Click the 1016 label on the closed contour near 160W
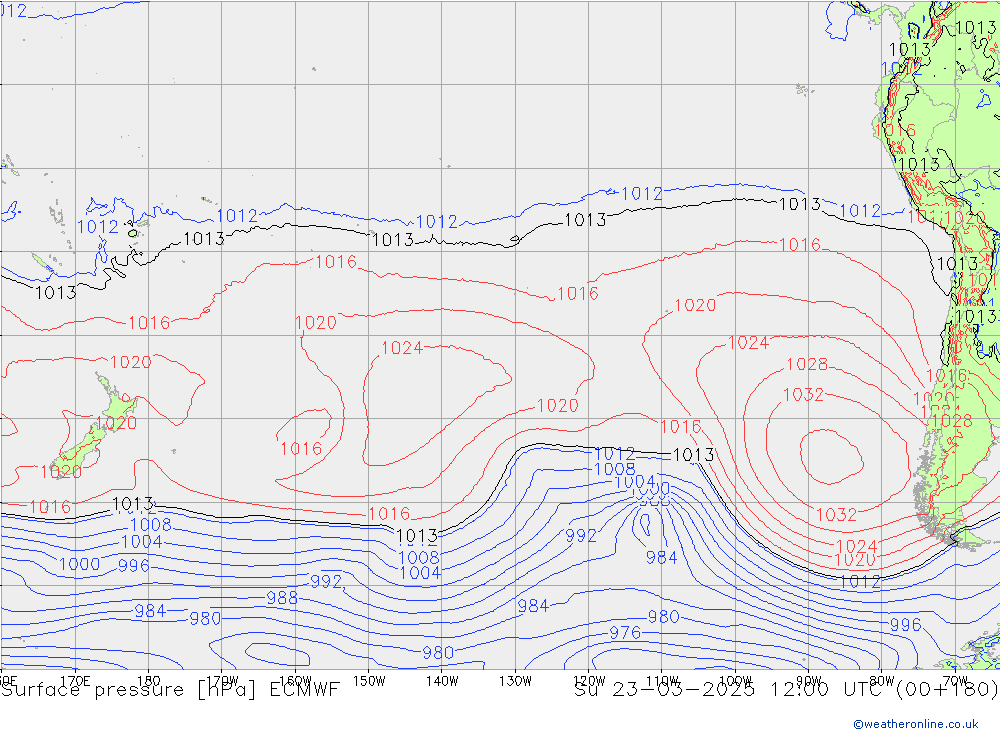Viewport: 1000px width, 733px height. pos(301,448)
